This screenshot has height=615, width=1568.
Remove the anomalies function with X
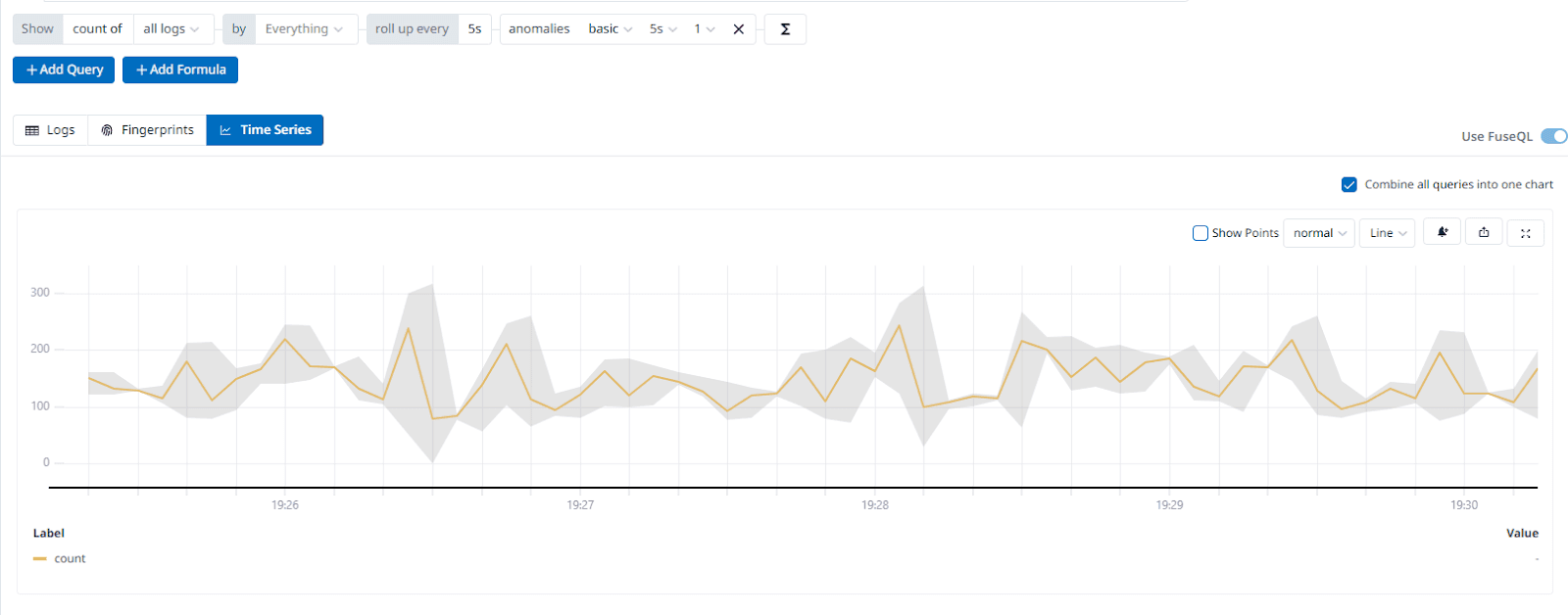pyautogui.click(x=739, y=29)
